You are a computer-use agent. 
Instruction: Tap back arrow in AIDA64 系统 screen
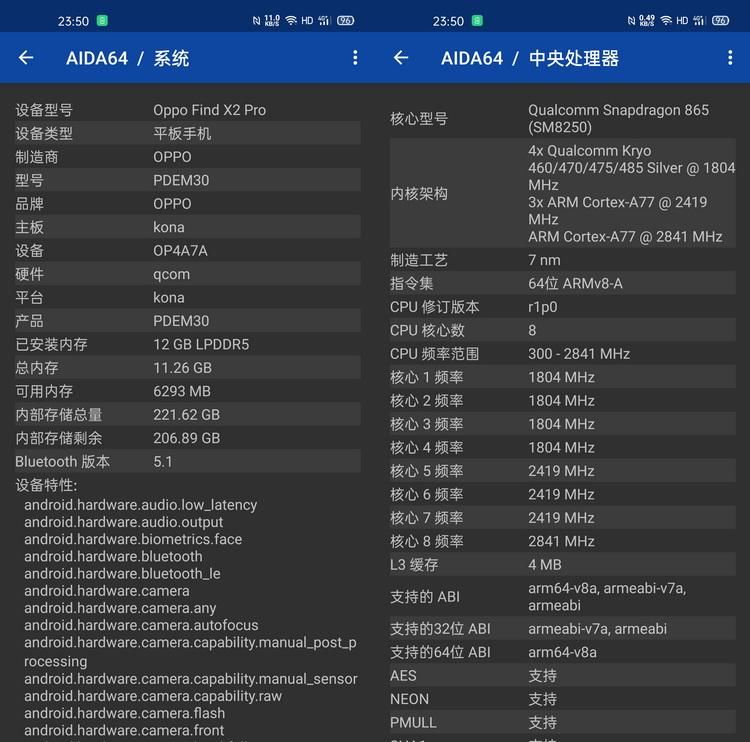point(26,58)
